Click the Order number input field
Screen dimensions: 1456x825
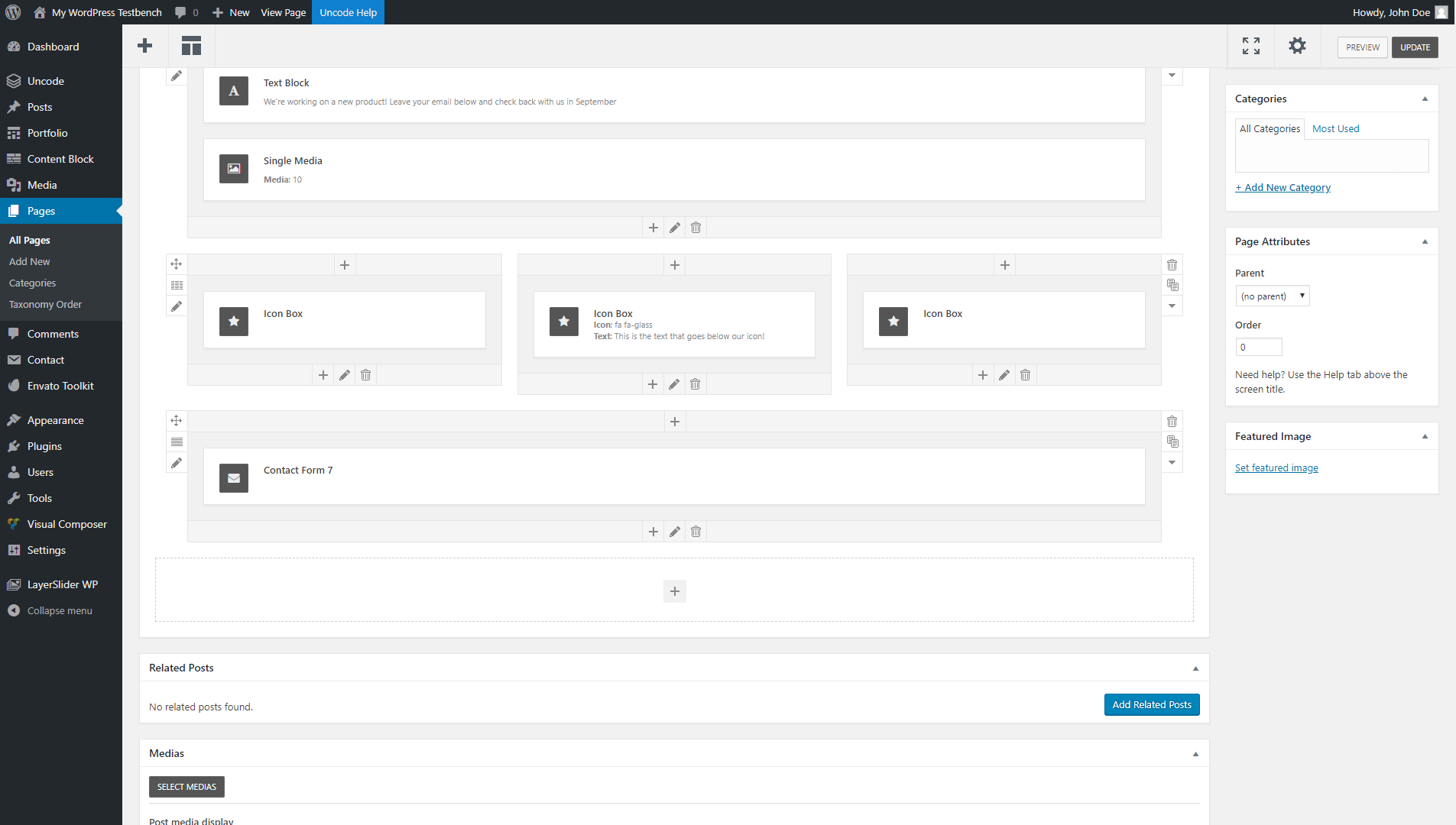pyautogui.click(x=1258, y=348)
